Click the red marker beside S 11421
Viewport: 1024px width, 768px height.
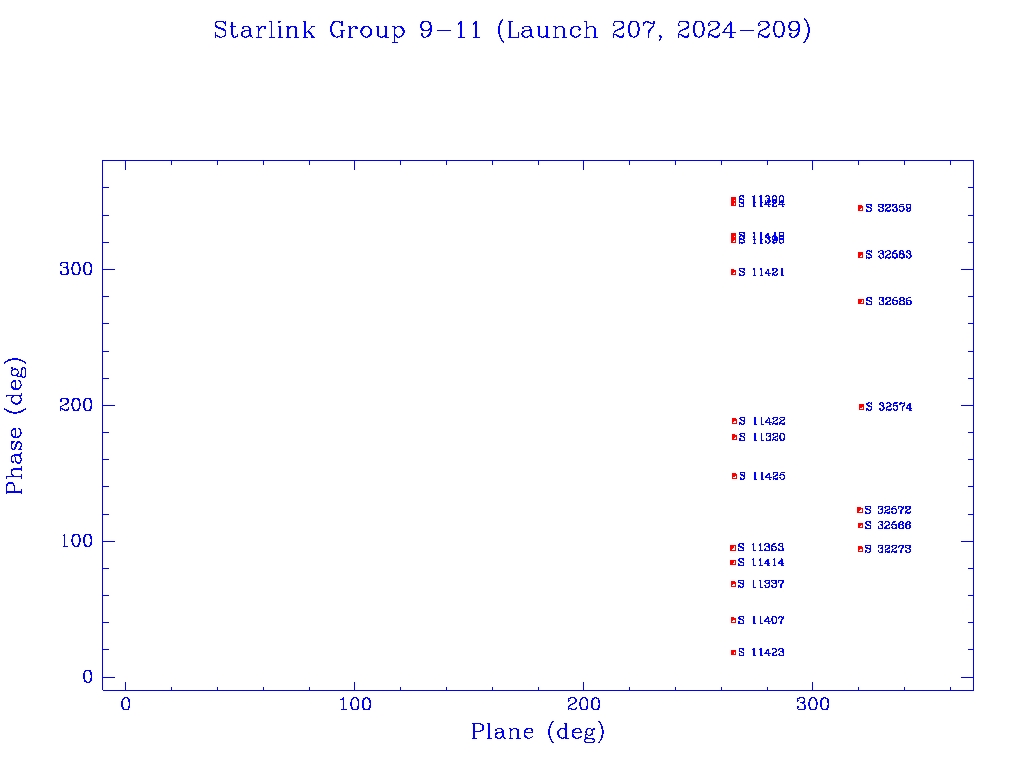coord(733,272)
